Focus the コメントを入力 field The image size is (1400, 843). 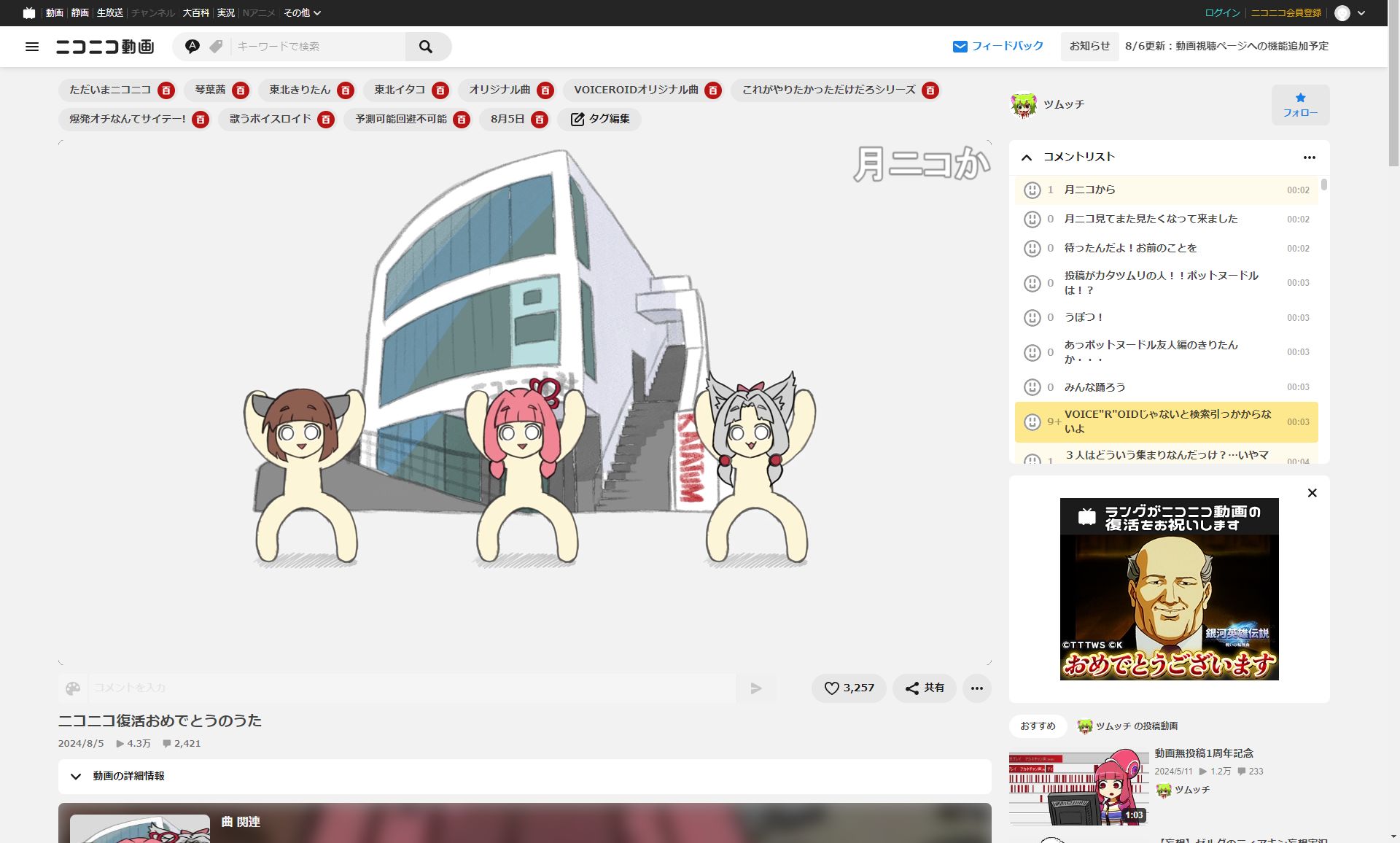(412, 688)
